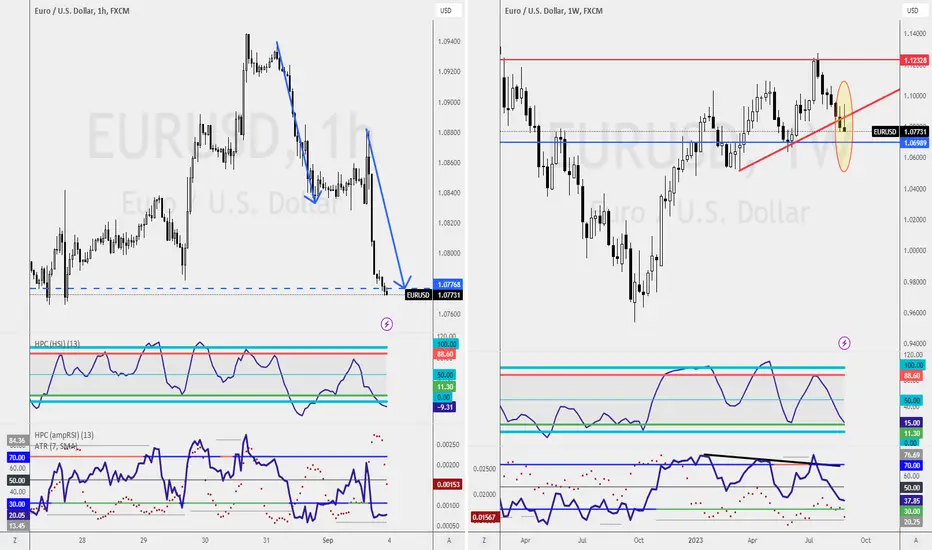
Task: Click the lightning replay icon on the 1h chart
Action: point(387,324)
